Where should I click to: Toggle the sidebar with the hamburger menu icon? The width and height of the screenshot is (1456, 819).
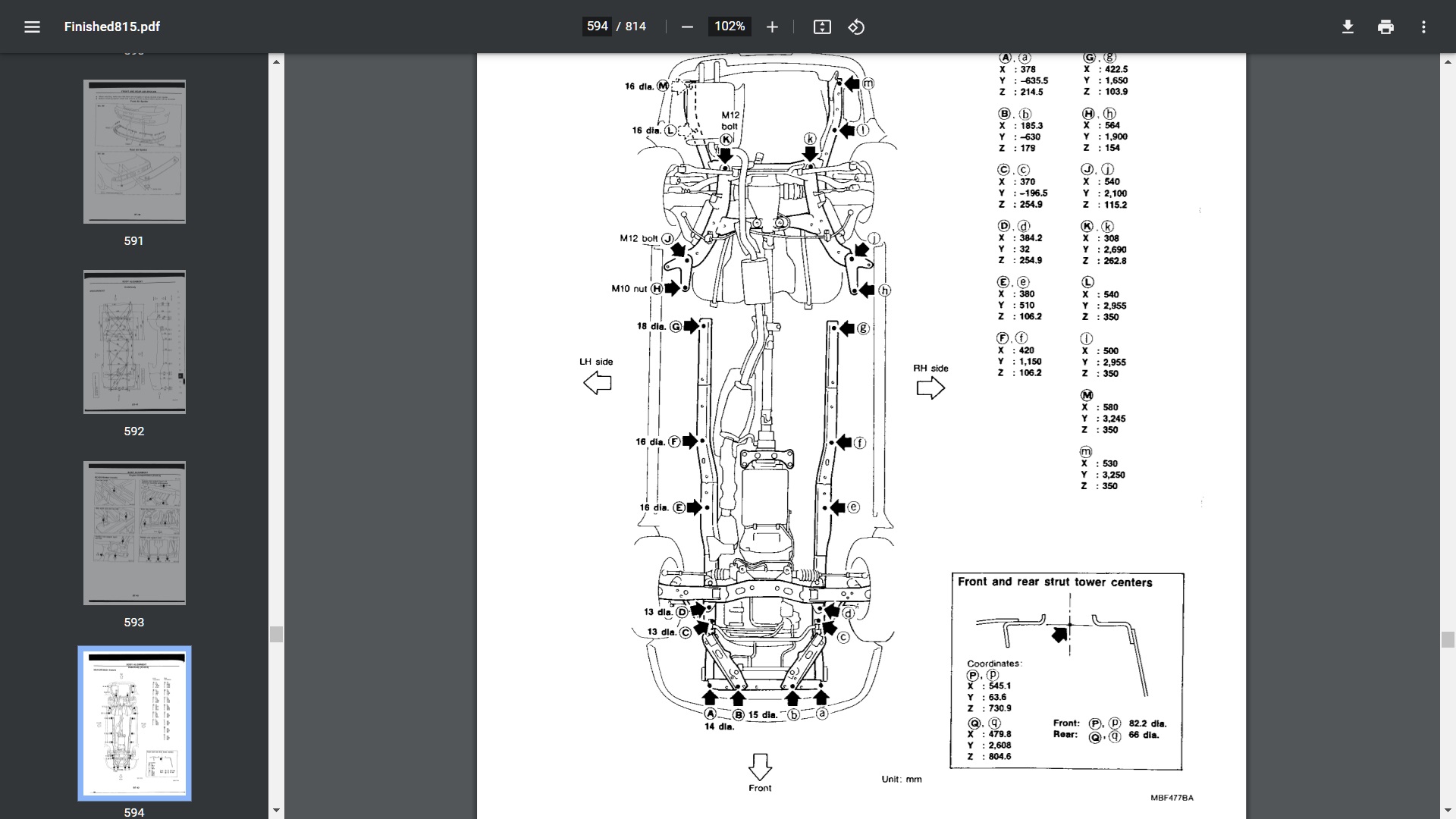(x=32, y=27)
